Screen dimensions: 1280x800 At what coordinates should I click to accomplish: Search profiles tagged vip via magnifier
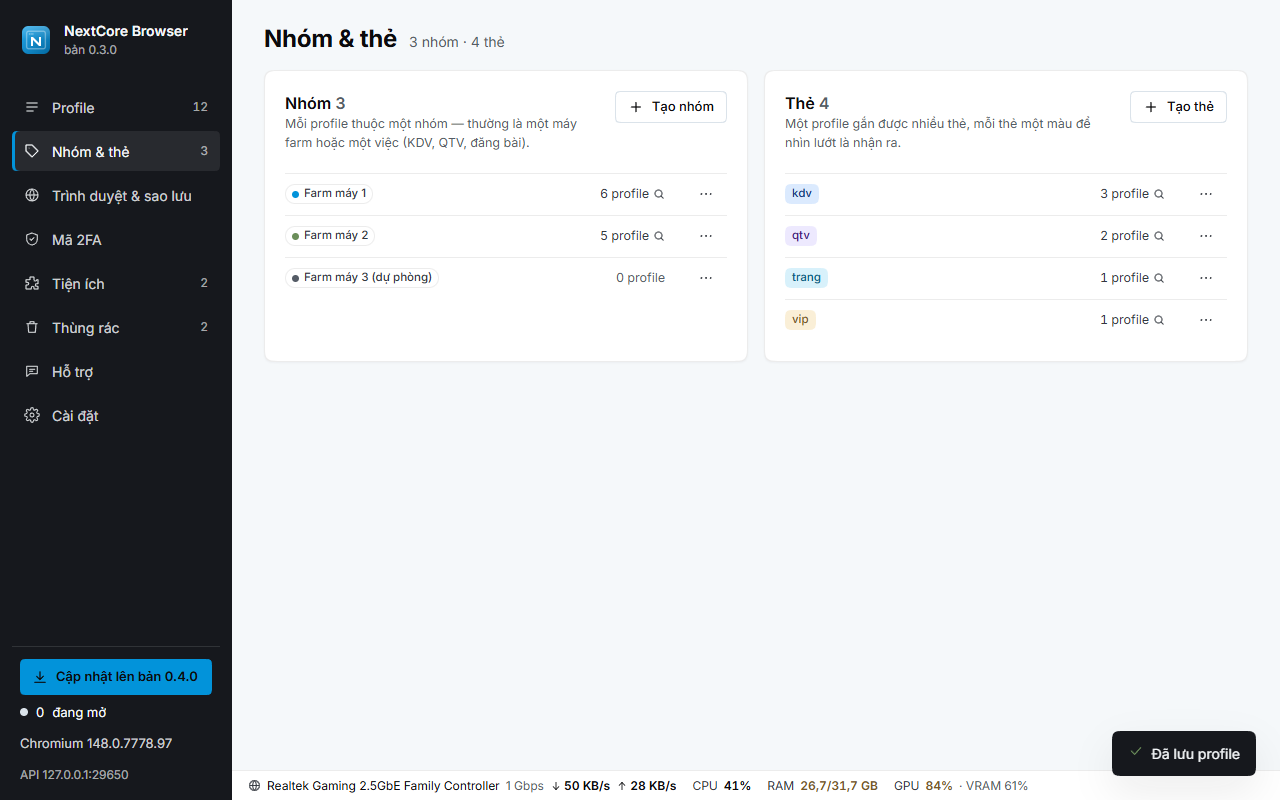click(x=1159, y=320)
